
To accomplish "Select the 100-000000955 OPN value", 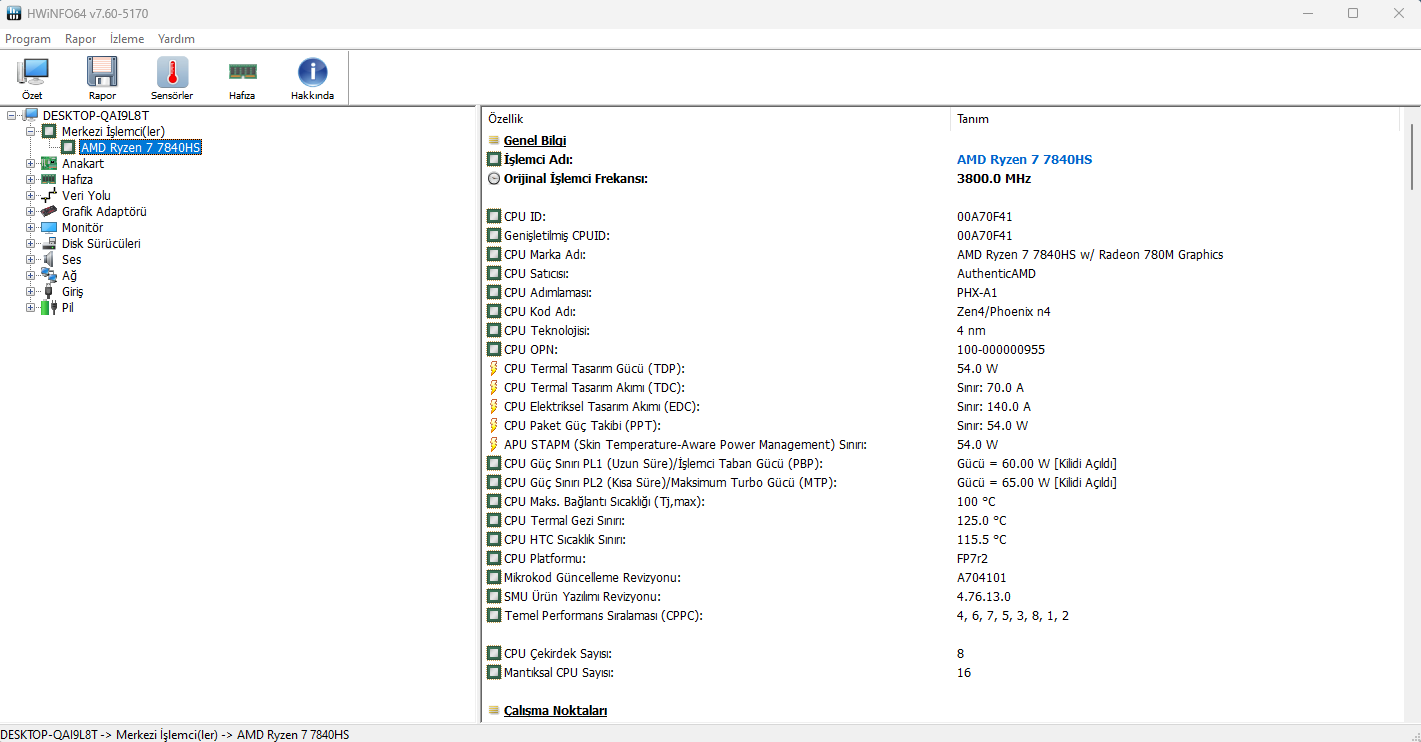I will click(x=1001, y=349).
